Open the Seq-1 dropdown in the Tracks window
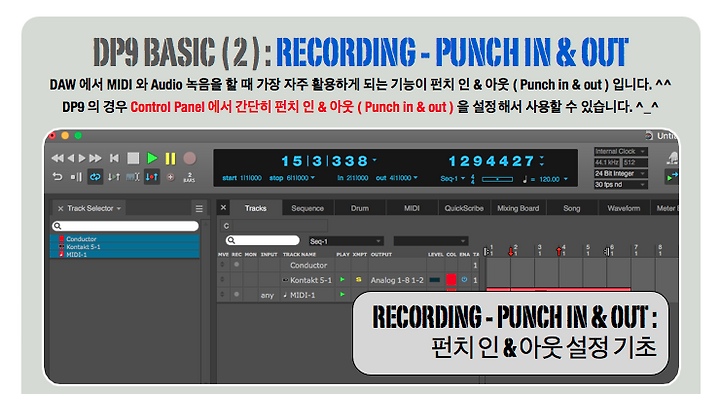 [x=346, y=241]
